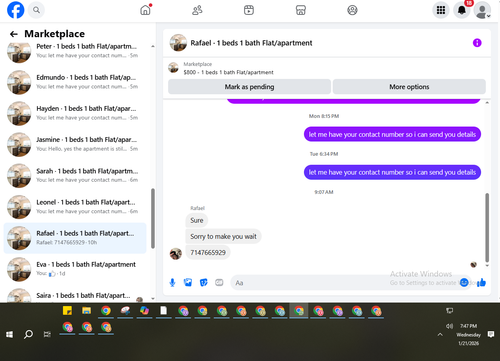Click the GIF picker icon
This screenshot has height=361, width=500.
click(219, 283)
